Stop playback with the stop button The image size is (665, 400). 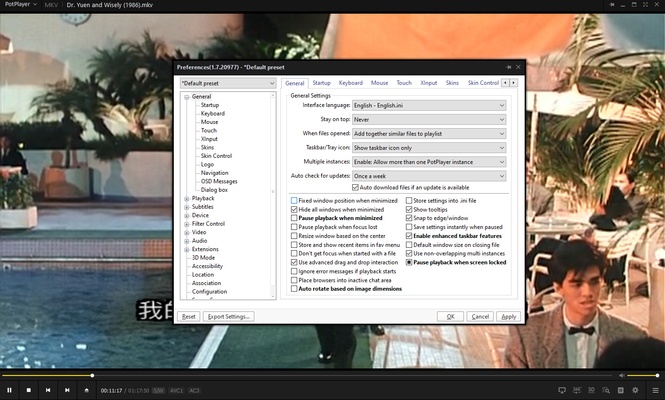pos(28,390)
